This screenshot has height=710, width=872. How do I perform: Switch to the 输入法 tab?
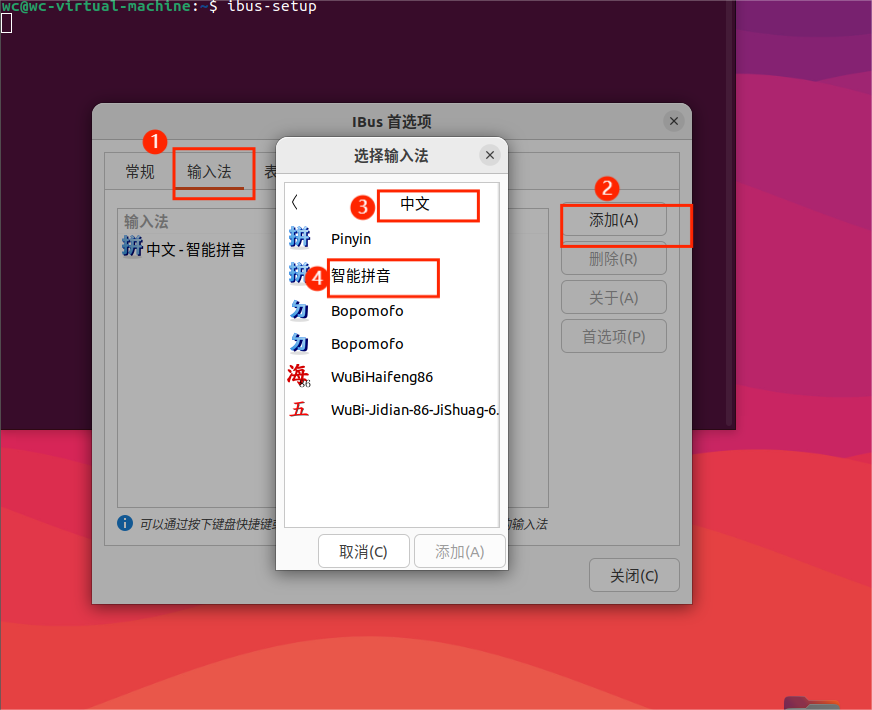pyautogui.click(x=213, y=171)
